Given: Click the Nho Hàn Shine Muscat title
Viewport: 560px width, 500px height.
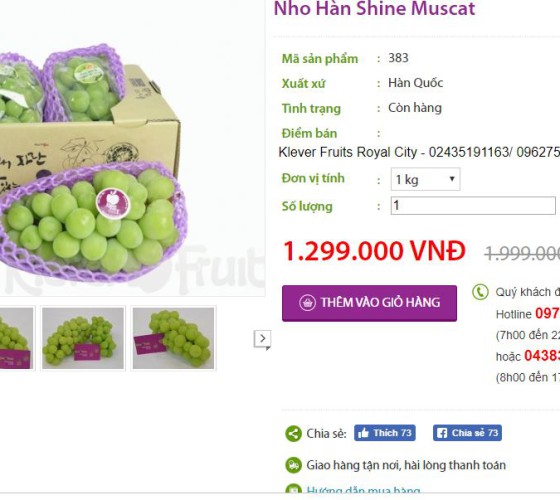Looking at the screenshot, I should pyautogui.click(x=374, y=9).
